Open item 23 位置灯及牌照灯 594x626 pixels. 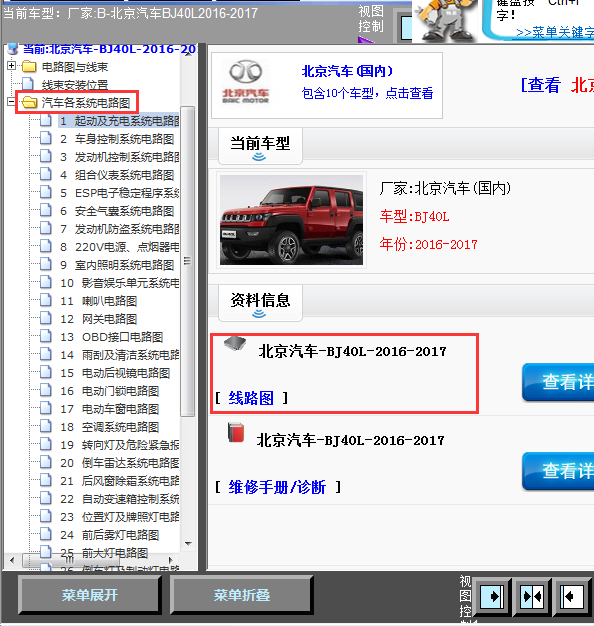click(x=120, y=517)
